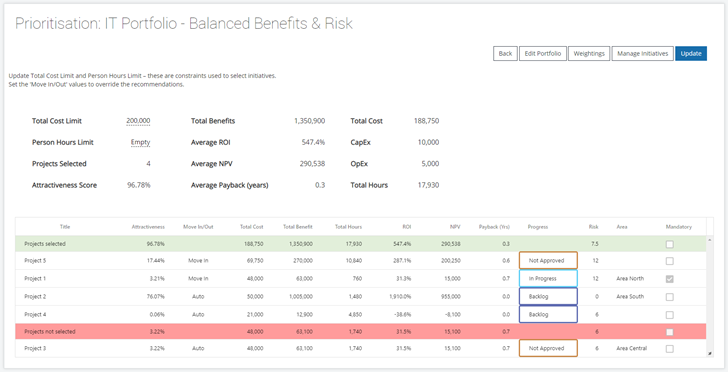Open Move In/Out Auto dropdown for Project 4
728x372 pixels.
(198, 314)
